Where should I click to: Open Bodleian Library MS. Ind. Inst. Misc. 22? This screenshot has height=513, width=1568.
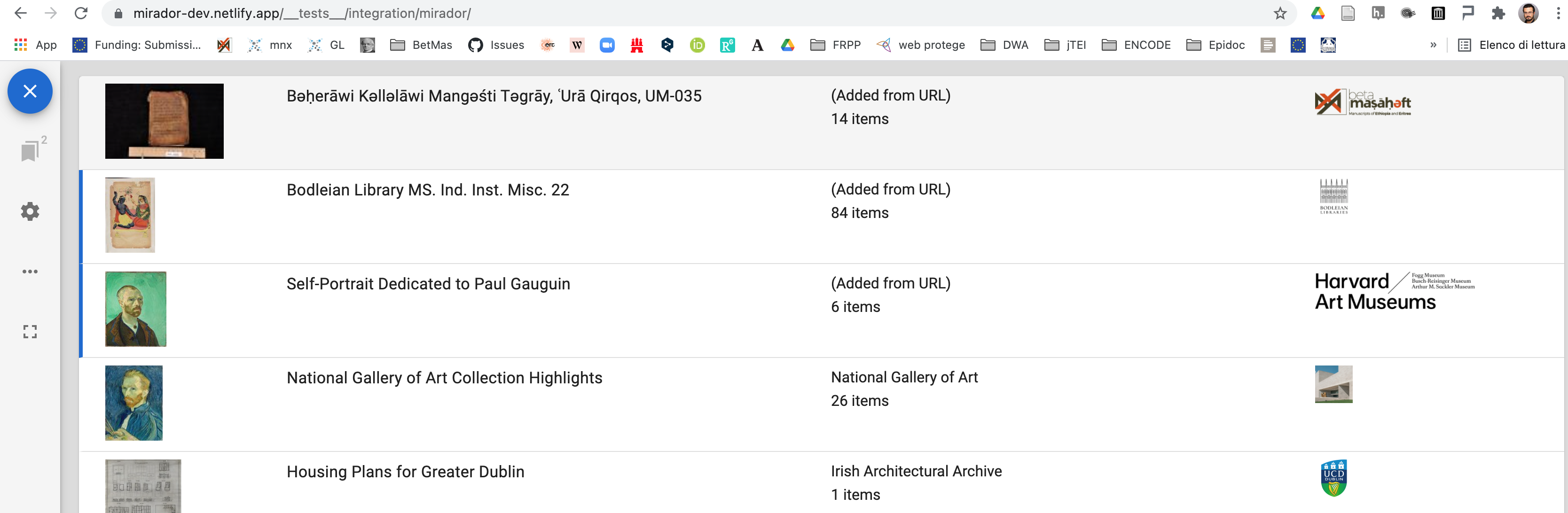pyautogui.click(x=427, y=190)
